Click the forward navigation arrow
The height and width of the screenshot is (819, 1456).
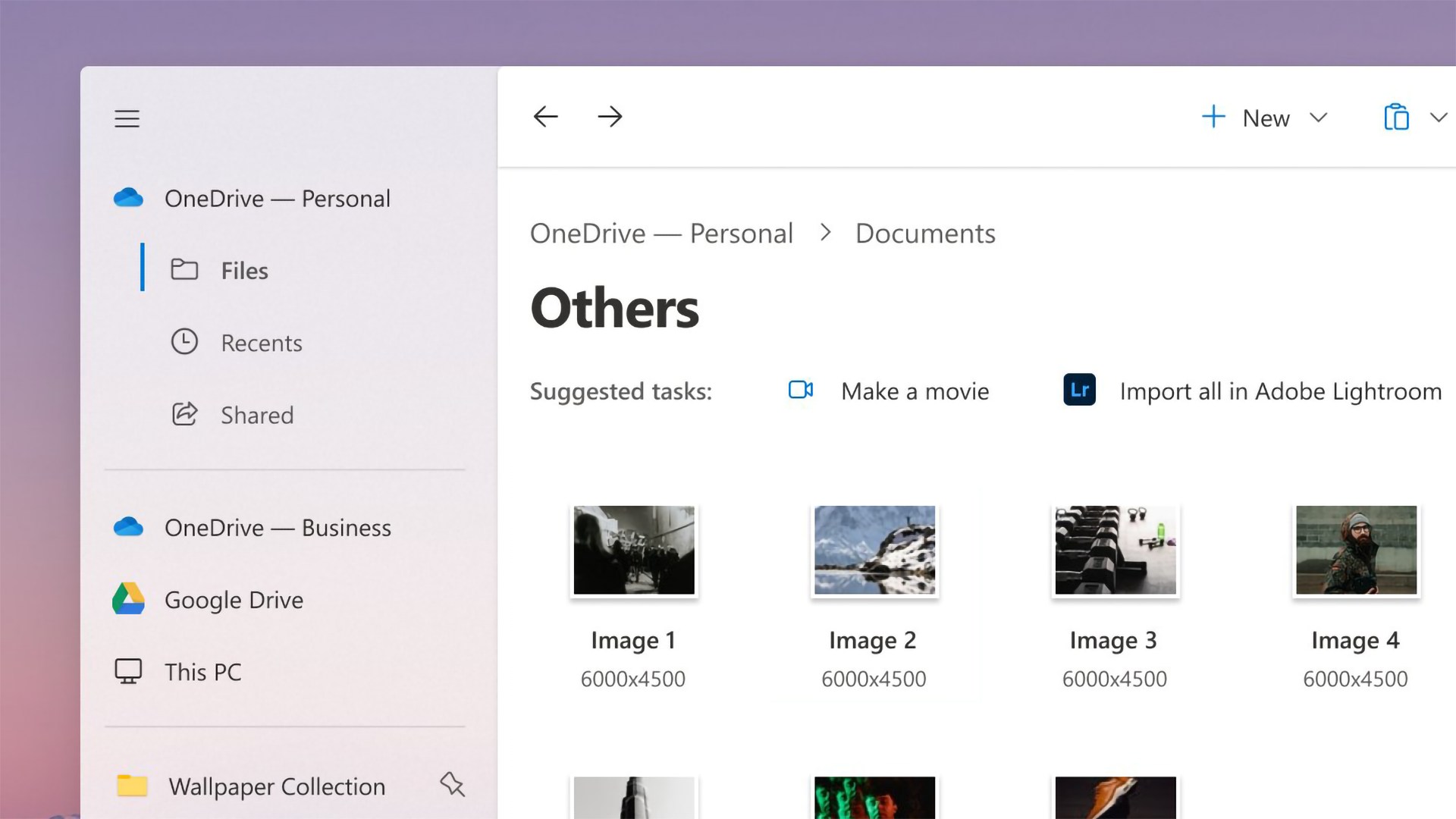pyautogui.click(x=610, y=116)
